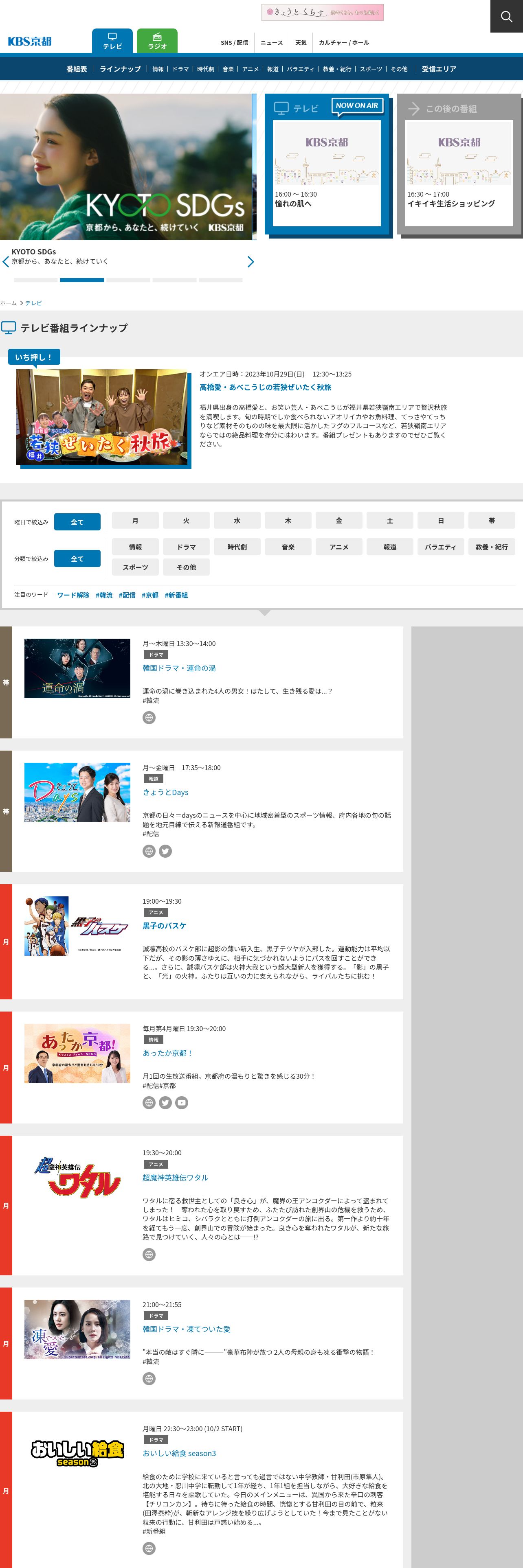This screenshot has width=523, height=1568.
Task: Open YouTube icon for あったか京都！
Action: (x=182, y=1103)
